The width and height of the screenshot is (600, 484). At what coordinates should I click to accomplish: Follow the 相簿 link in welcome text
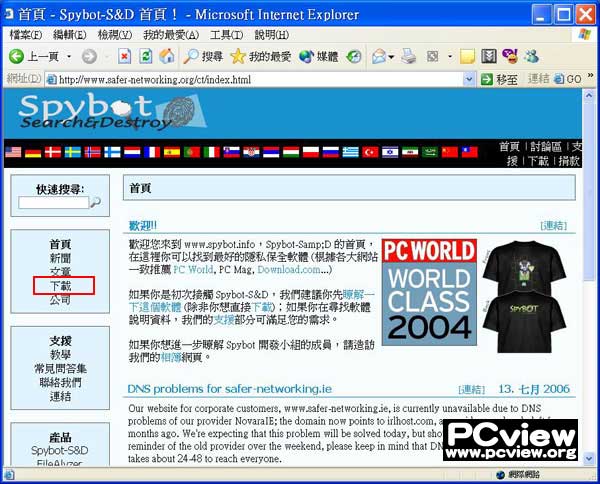(171, 358)
